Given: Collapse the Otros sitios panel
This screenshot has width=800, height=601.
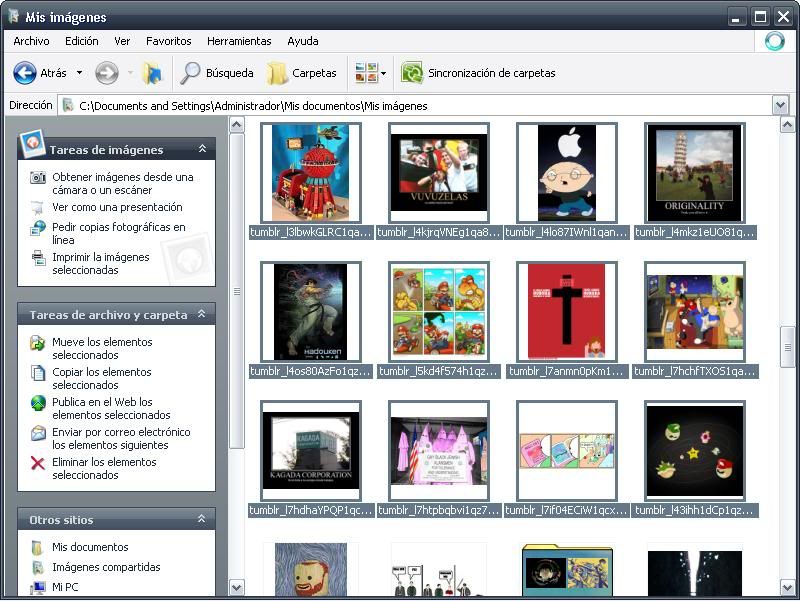Looking at the screenshot, I should coord(202,520).
